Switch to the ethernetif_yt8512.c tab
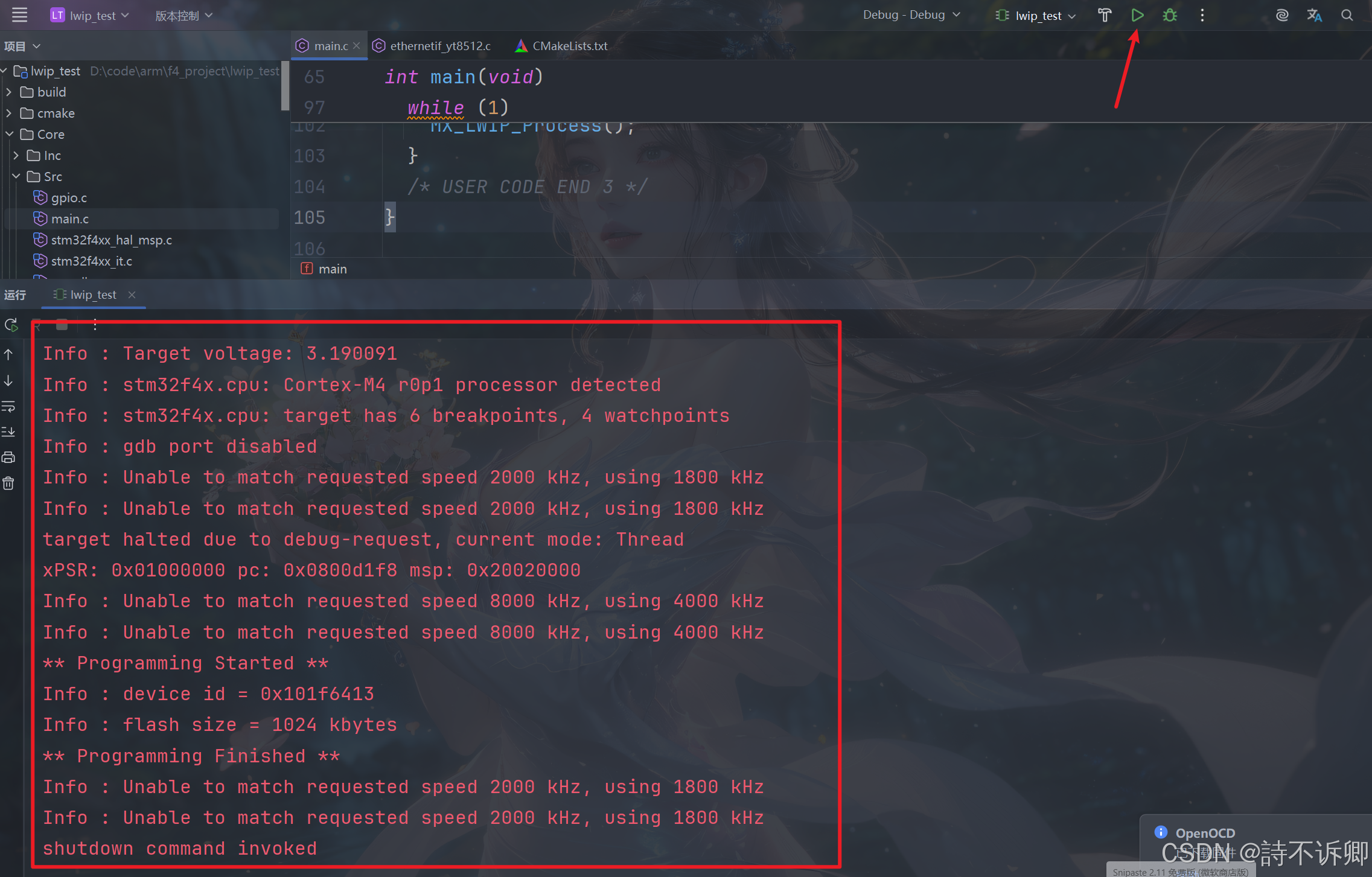This screenshot has height=877, width=1372. tap(439, 46)
